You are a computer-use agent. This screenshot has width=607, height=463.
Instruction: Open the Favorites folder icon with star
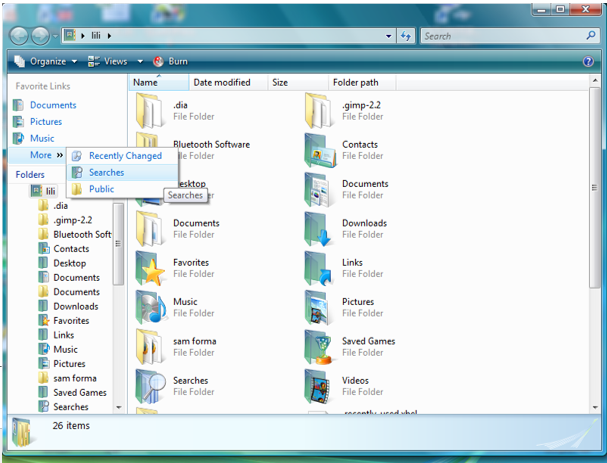[x=150, y=269]
